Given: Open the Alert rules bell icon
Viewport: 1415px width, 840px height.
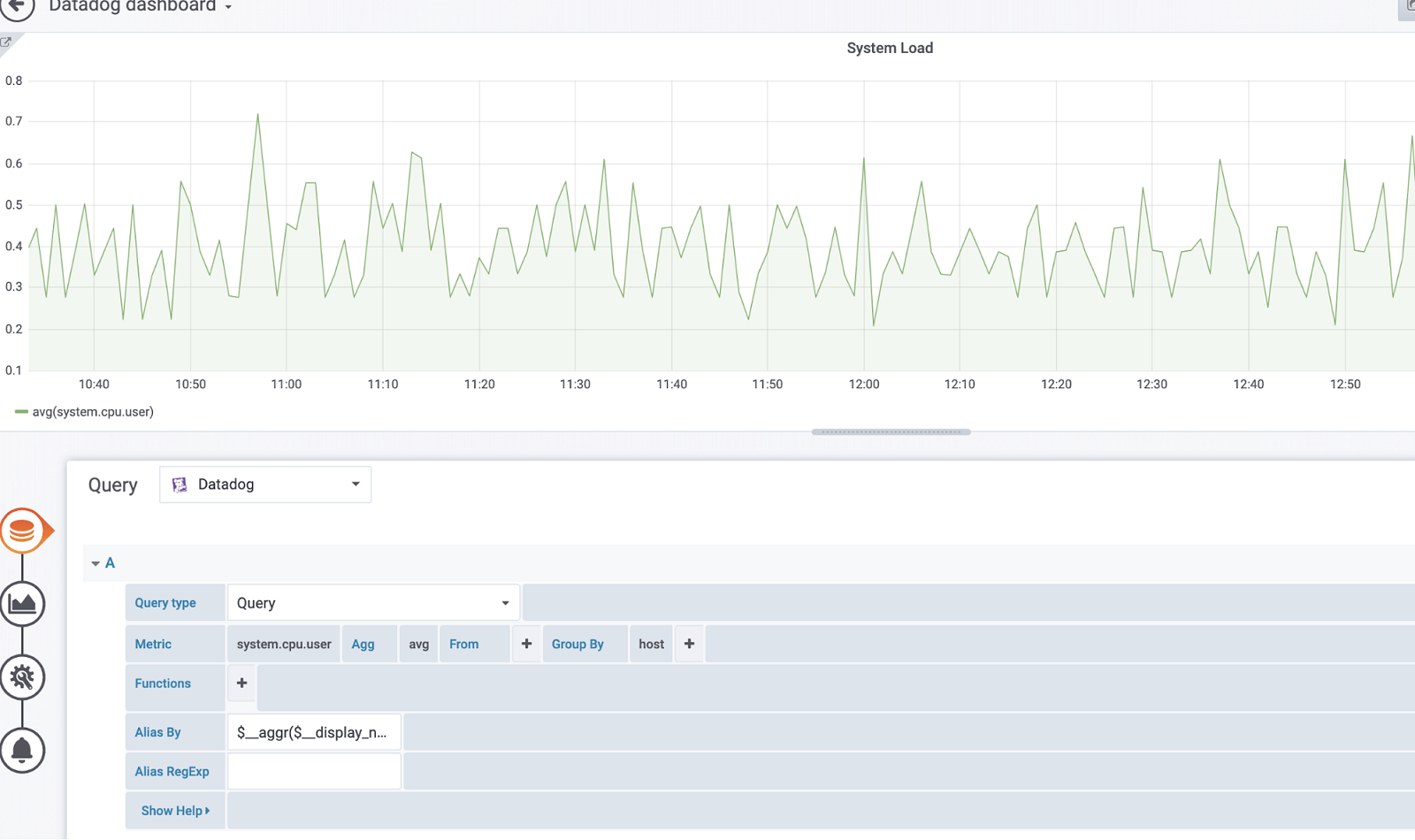Looking at the screenshot, I should pyautogui.click(x=23, y=750).
